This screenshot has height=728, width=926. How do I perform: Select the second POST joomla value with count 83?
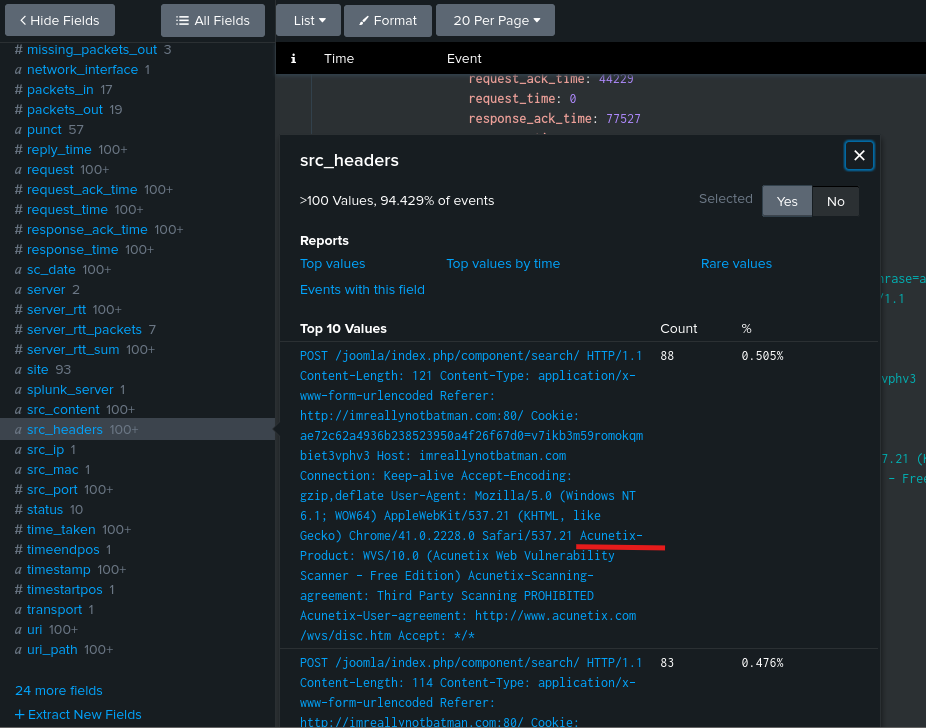point(471,692)
